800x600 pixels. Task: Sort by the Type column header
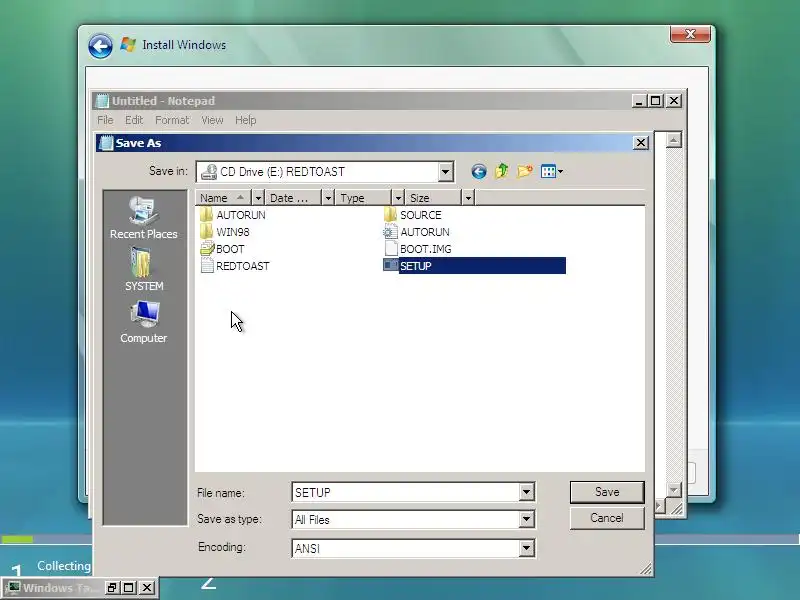coord(363,197)
